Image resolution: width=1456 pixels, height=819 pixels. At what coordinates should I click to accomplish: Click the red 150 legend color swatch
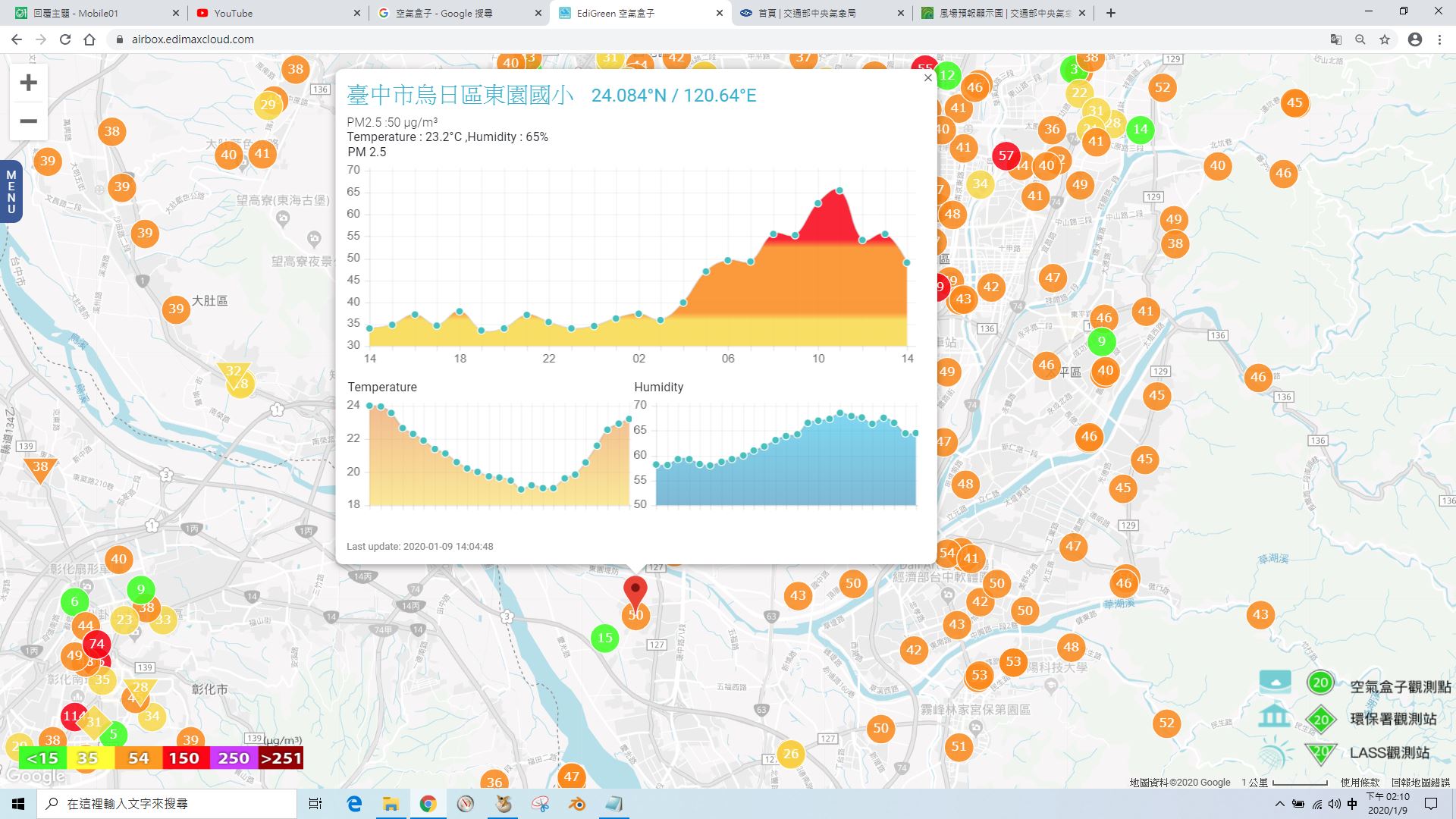pos(184,758)
